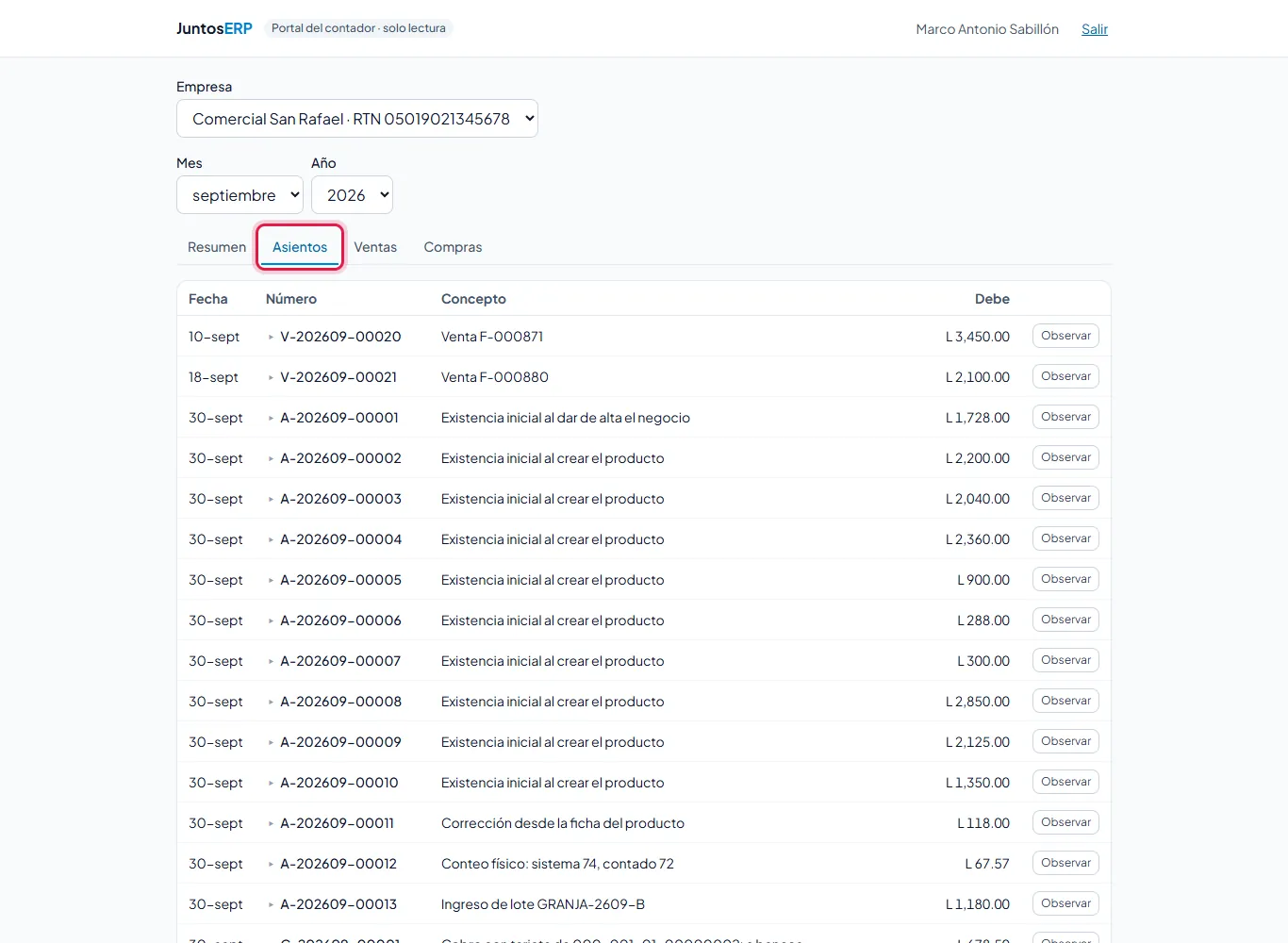This screenshot has height=943, width=1288.
Task: Click the Número column header
Action: point(291,299)
